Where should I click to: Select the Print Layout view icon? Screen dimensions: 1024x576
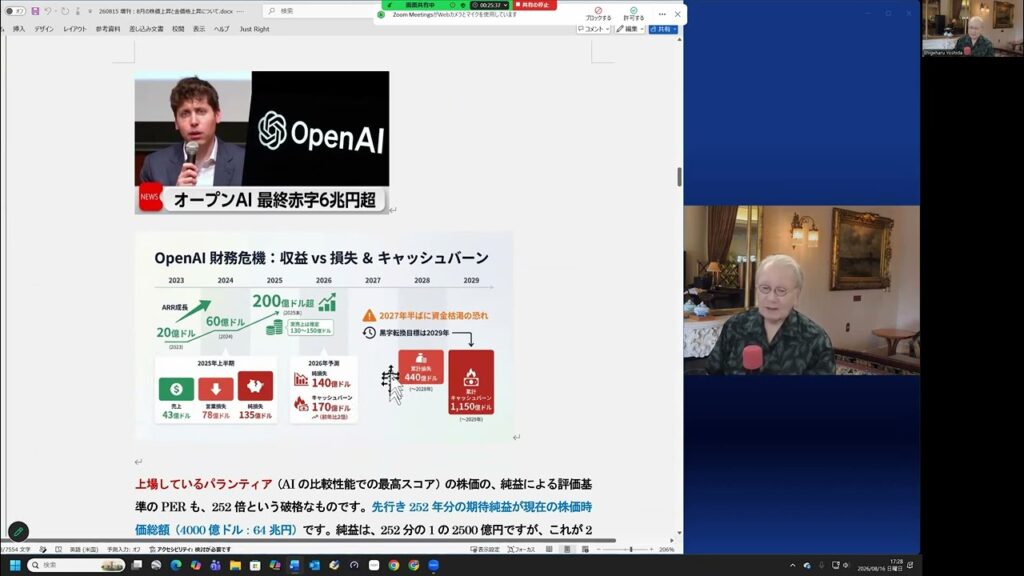(567, 549)
